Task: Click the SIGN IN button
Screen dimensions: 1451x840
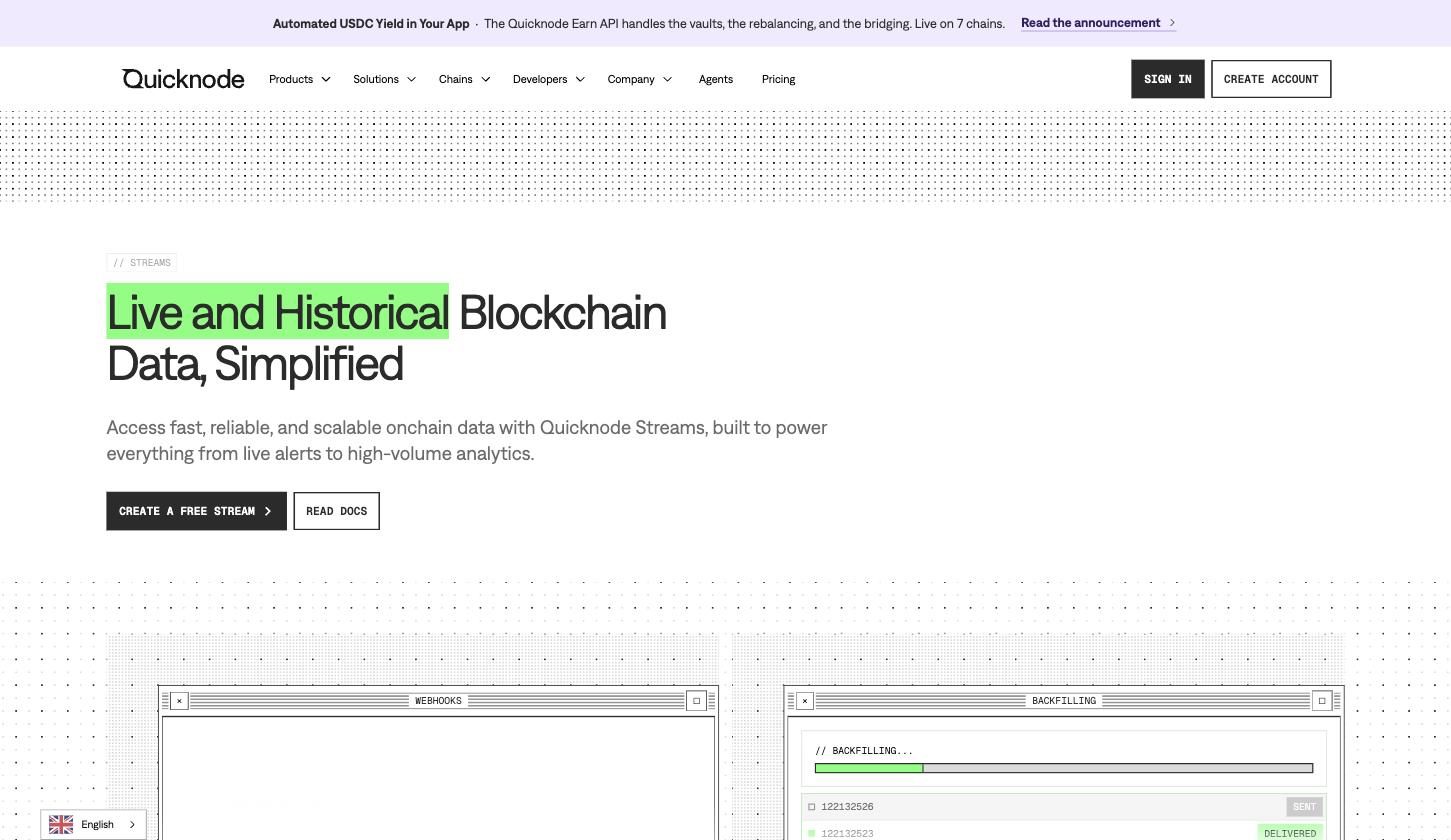Action: (1168, 79)
